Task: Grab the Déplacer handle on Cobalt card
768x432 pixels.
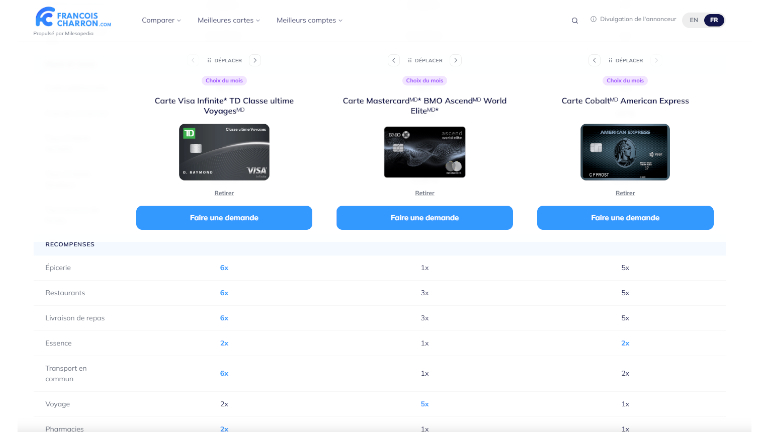Action: (x=625, y=60)
